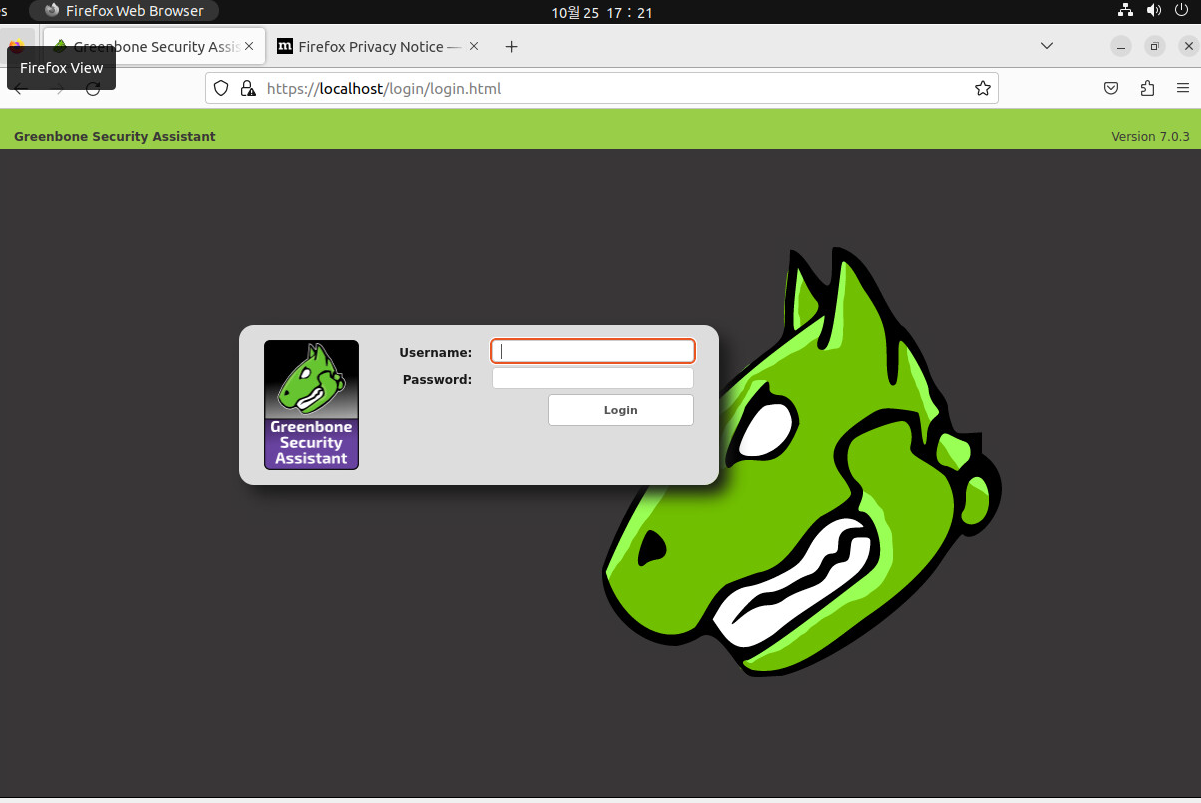Open Save to Pocket icon
The height and width of the screenshot is (803, 1201).
(x=1111, y=88)
